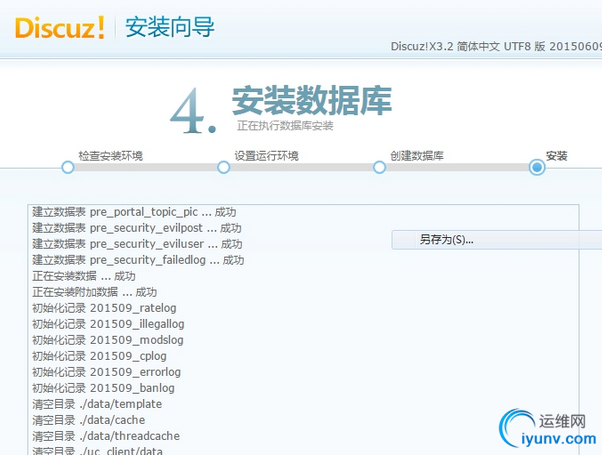Click the 设置运行环境 step circle
602x455 pixels.
pos(224,167)
